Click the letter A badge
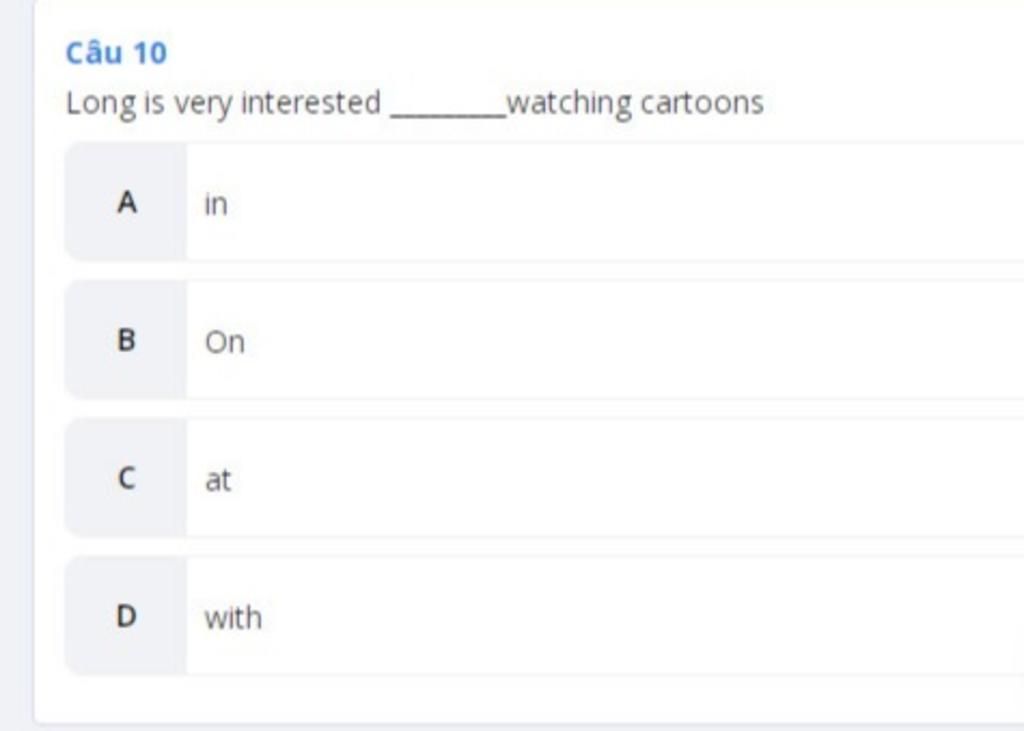The height and width of the screenshot is (731, 1024). [x=127, y=202]
